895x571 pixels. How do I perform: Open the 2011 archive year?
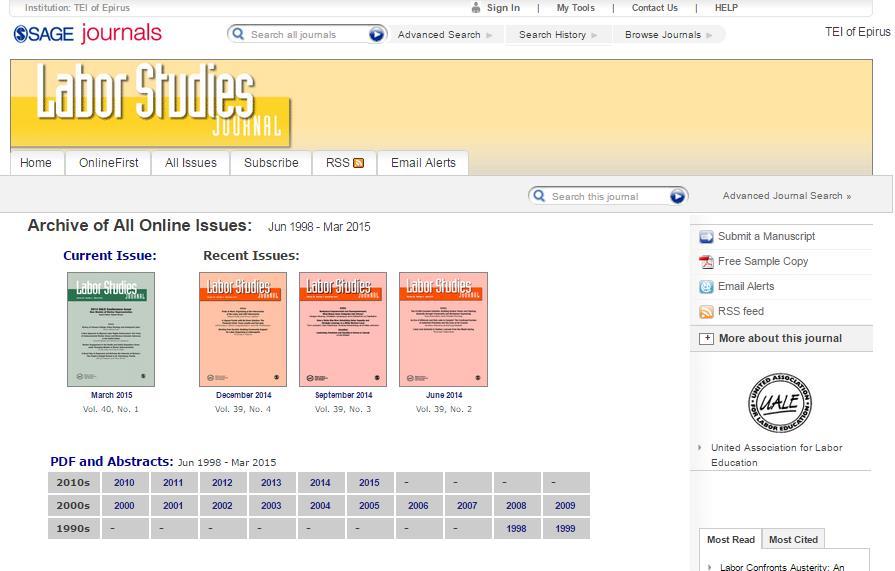(173, 482)
